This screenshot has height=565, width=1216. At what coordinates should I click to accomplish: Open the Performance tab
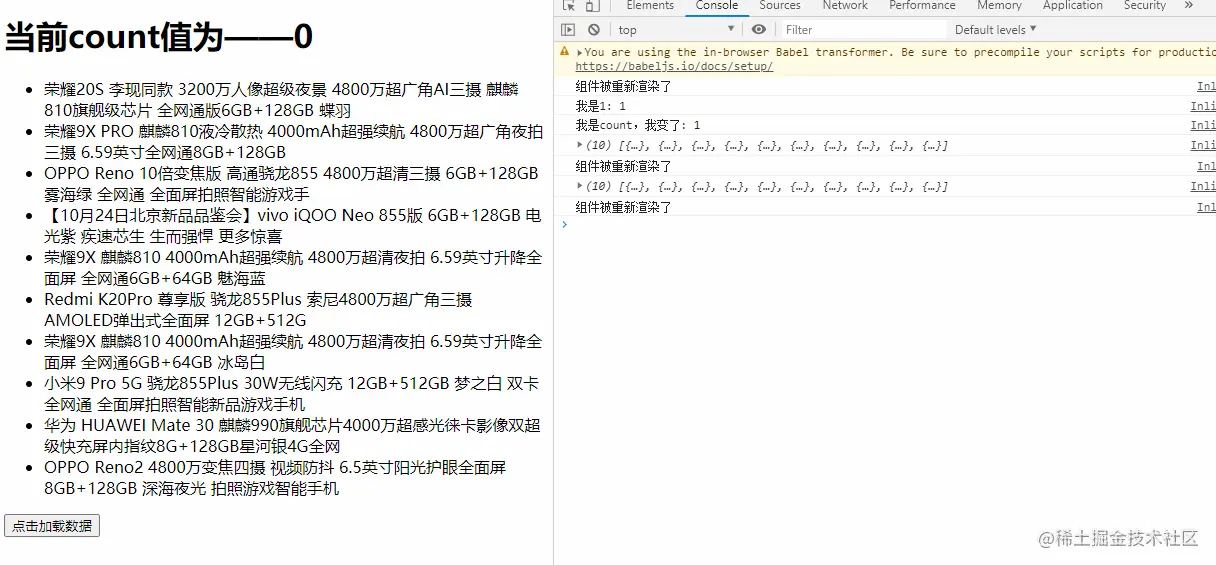point(922,6)
